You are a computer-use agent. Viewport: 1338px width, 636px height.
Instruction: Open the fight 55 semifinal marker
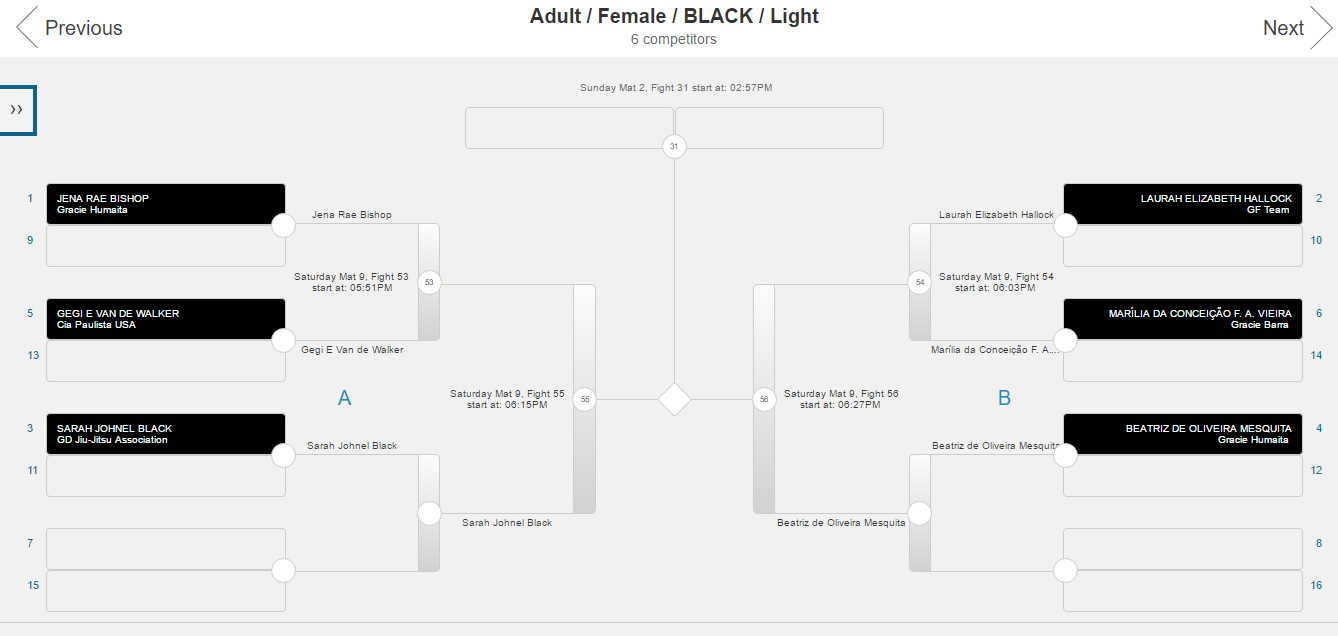585,399
